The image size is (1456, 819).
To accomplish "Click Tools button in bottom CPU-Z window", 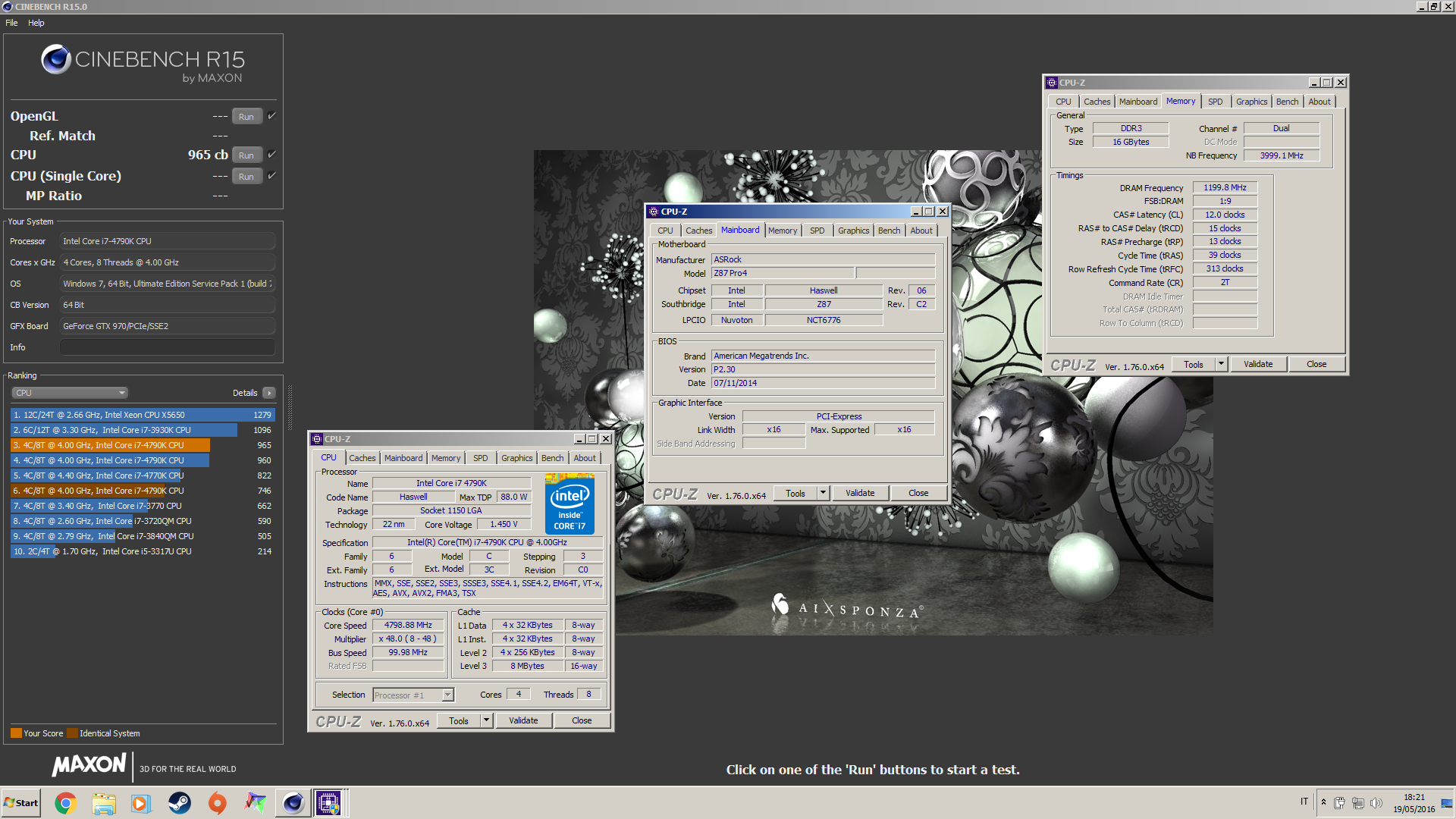I will pos(459,720).
